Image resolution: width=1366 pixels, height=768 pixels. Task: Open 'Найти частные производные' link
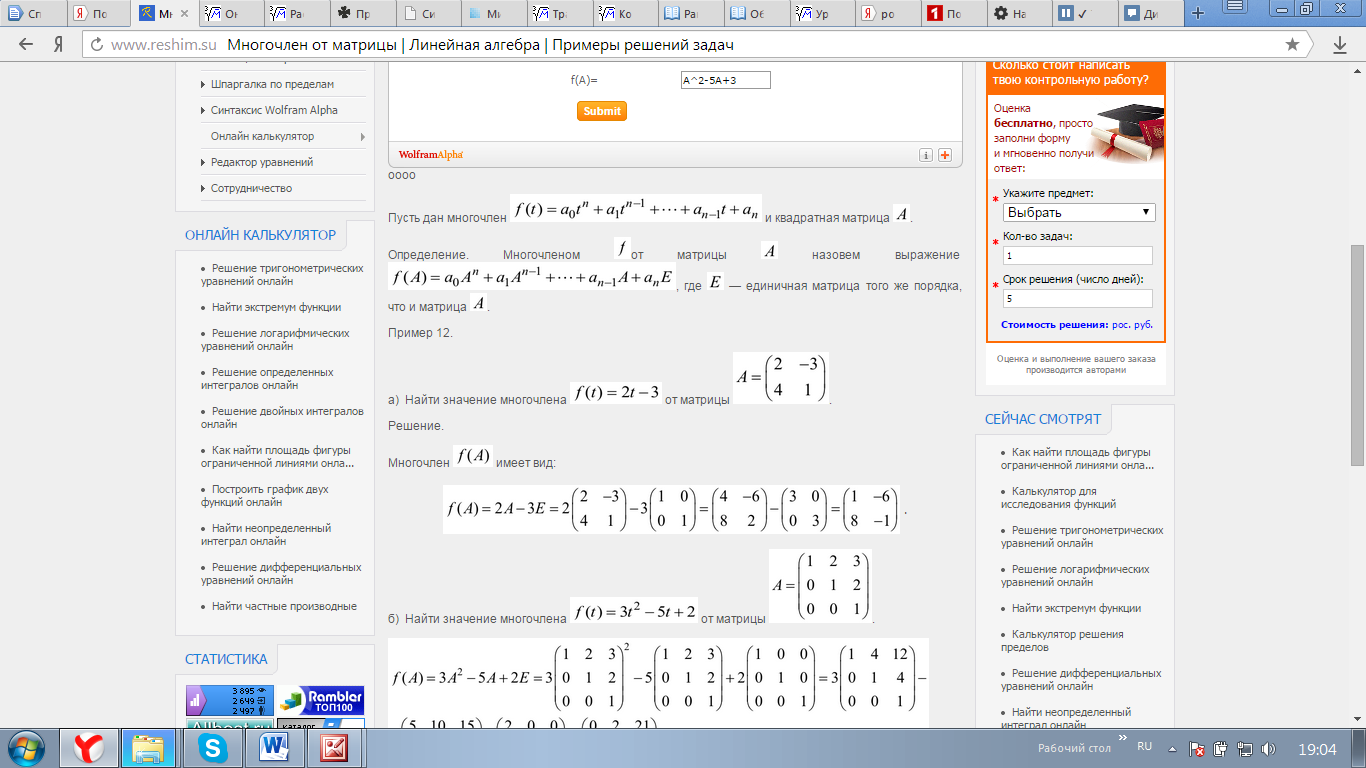coord(284,606)
